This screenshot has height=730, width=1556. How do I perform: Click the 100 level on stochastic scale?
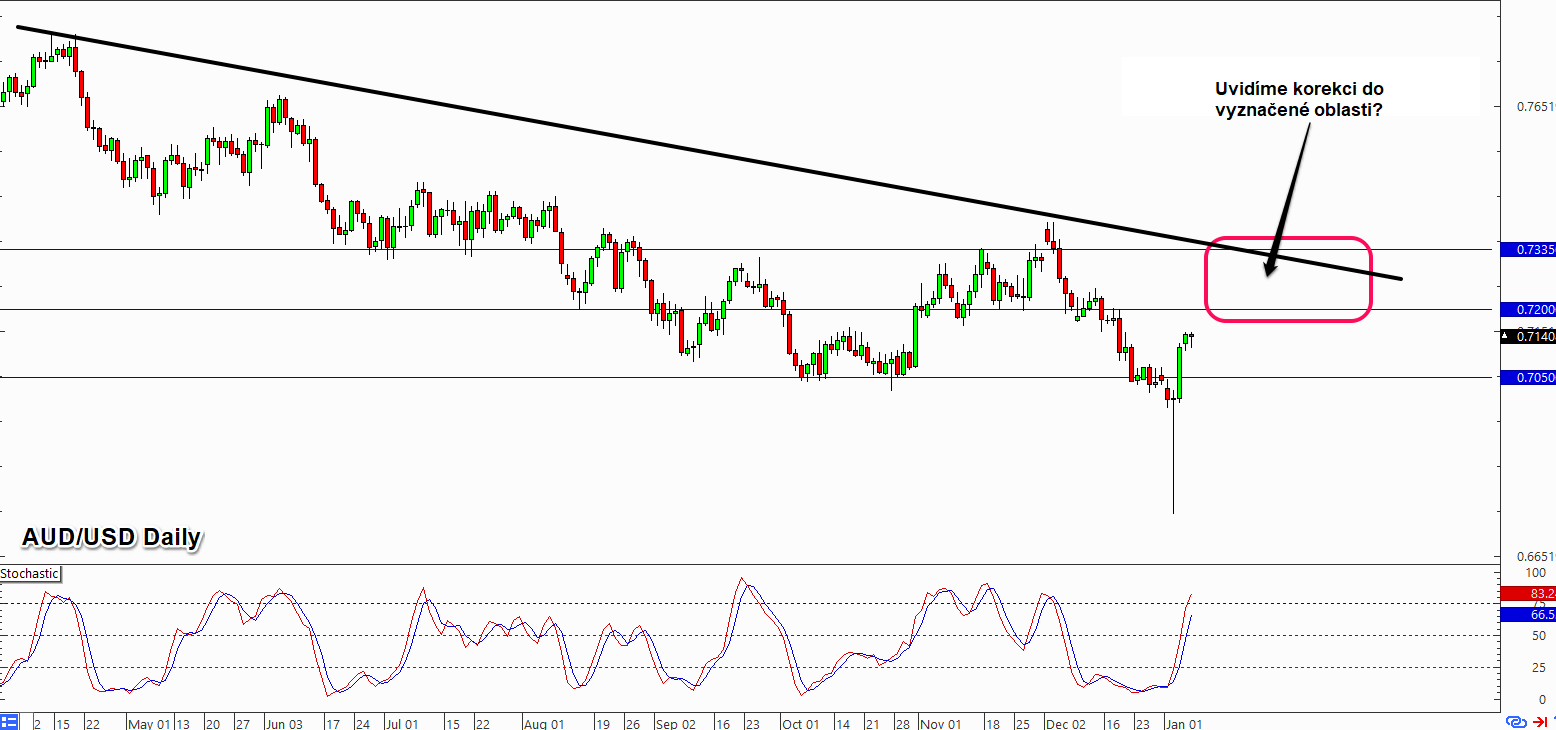1535,573
